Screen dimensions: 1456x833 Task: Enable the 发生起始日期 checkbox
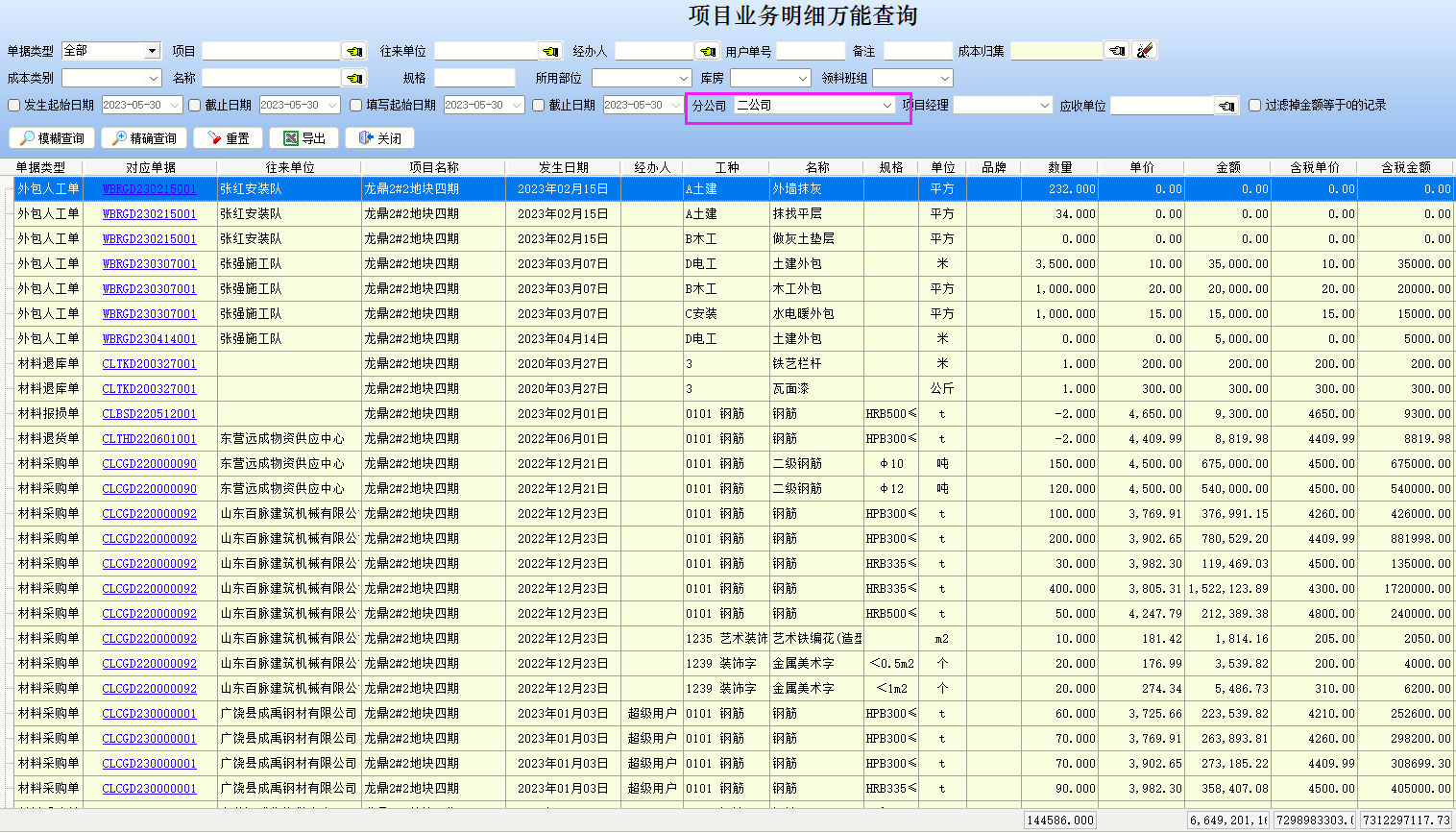click(x=14, y=106)
